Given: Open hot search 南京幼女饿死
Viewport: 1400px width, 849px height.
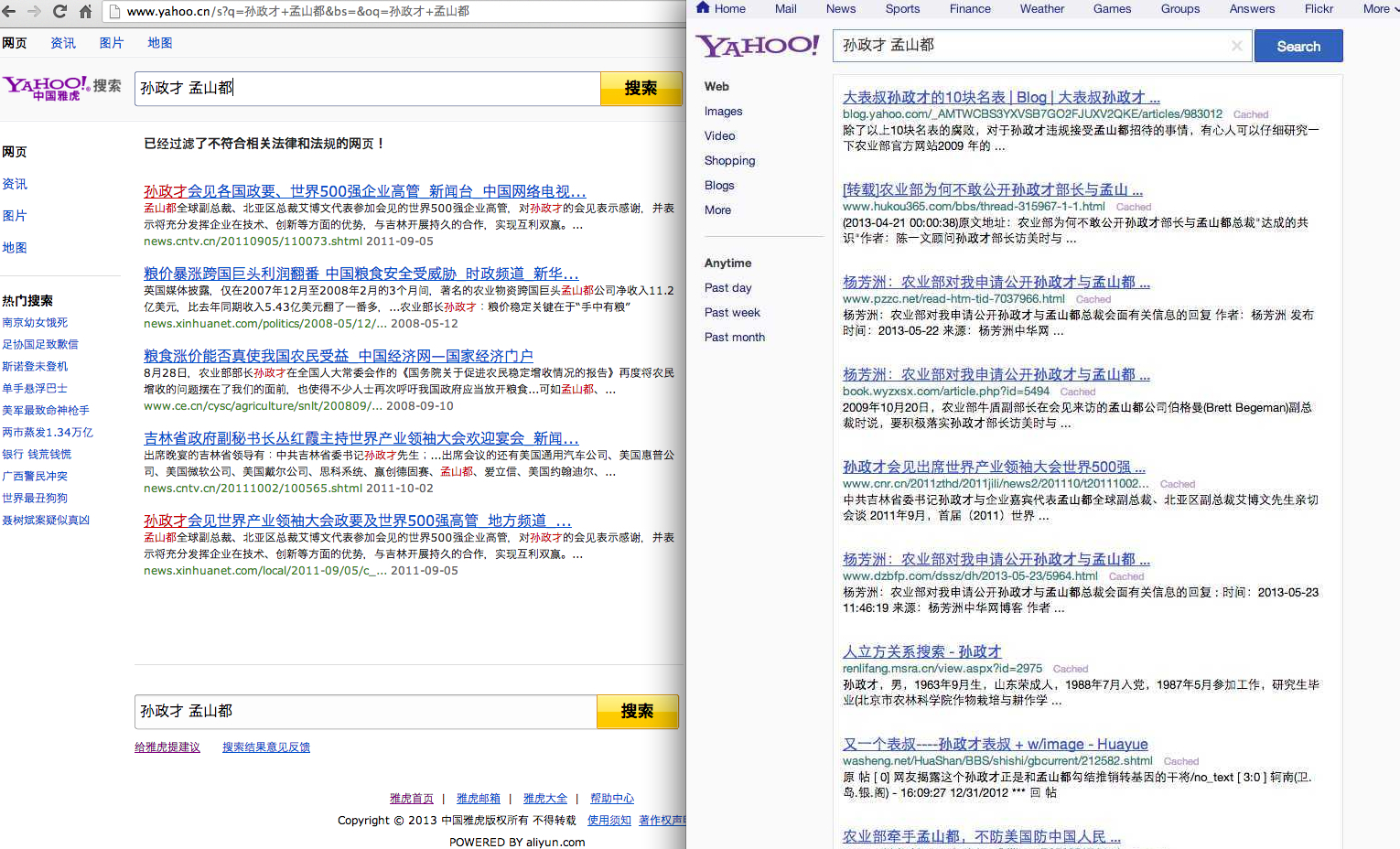Looking at the screenshot, I should click(35, 323).
